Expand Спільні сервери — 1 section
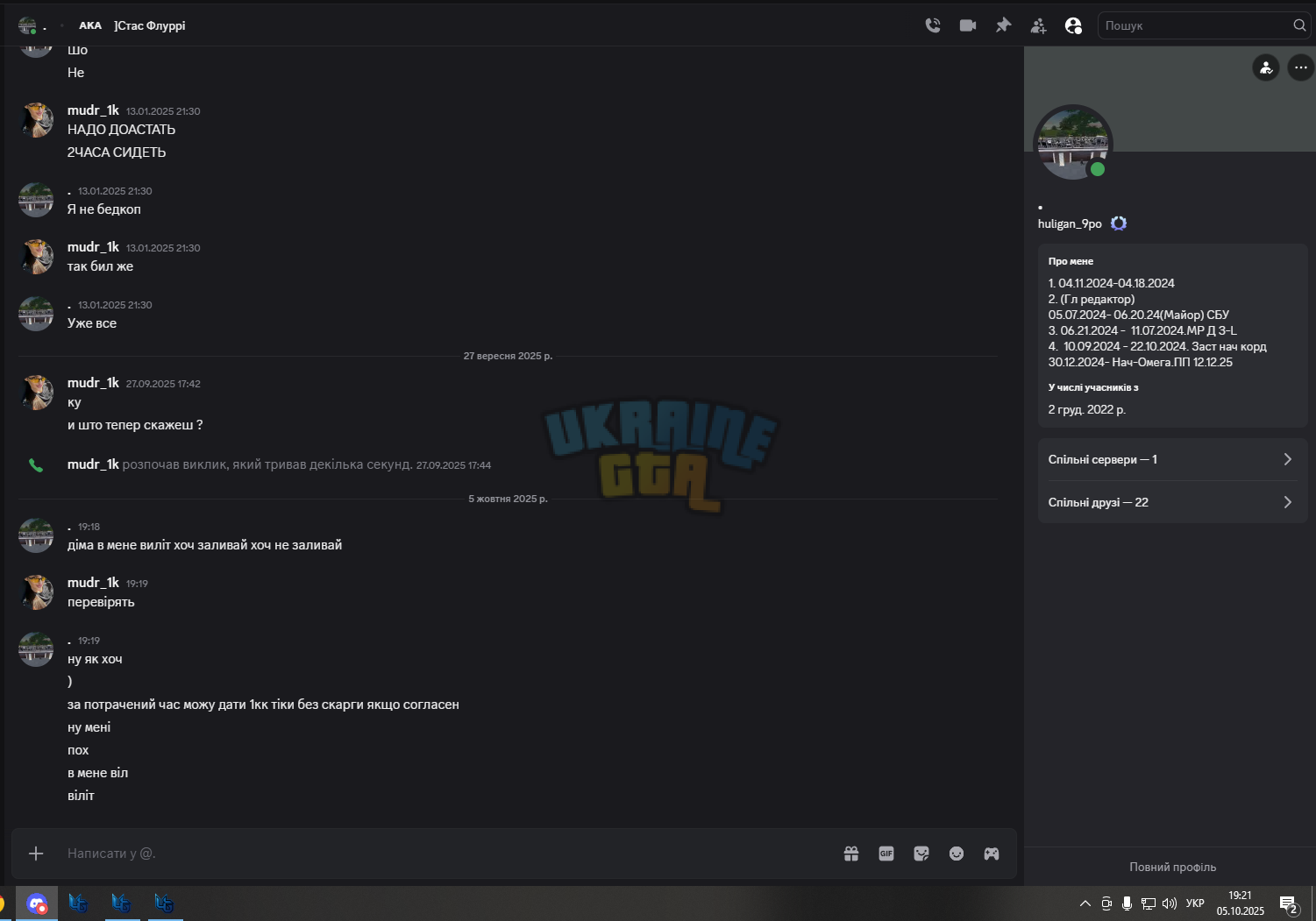This screenshot has width=1316, height=921. tap(1172, 459)
